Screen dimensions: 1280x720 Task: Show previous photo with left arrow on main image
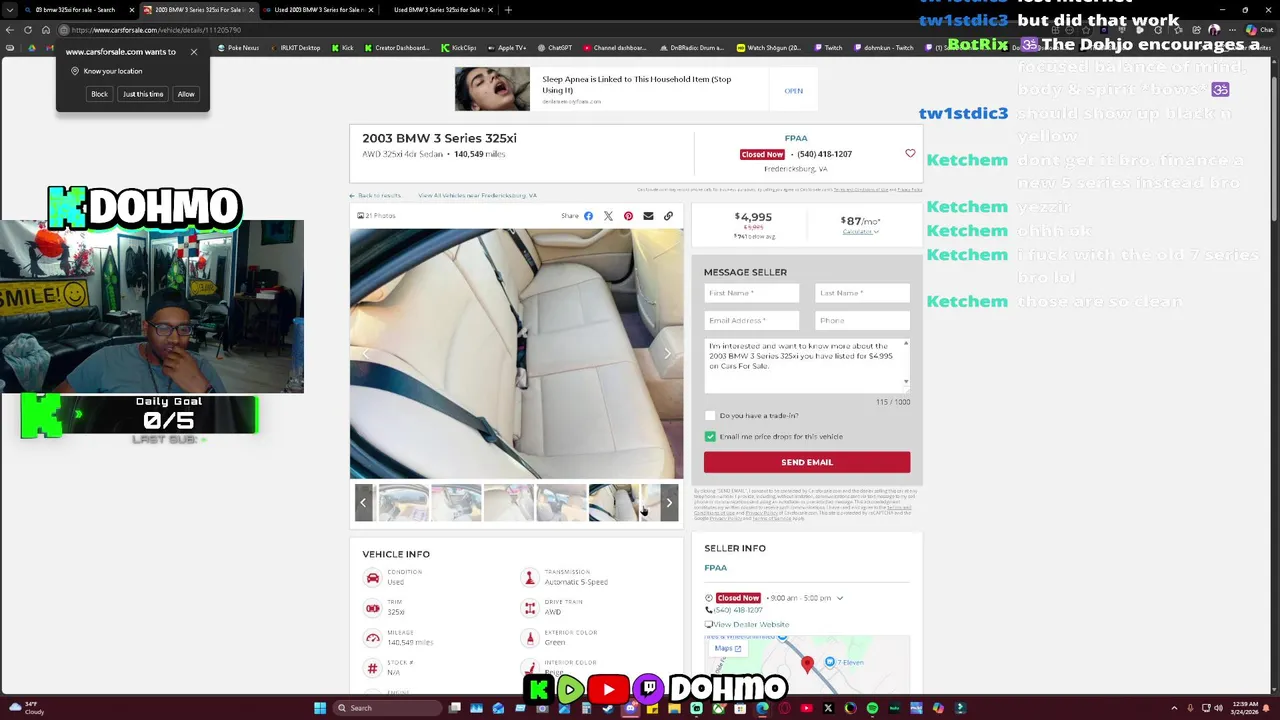[365, 353]
